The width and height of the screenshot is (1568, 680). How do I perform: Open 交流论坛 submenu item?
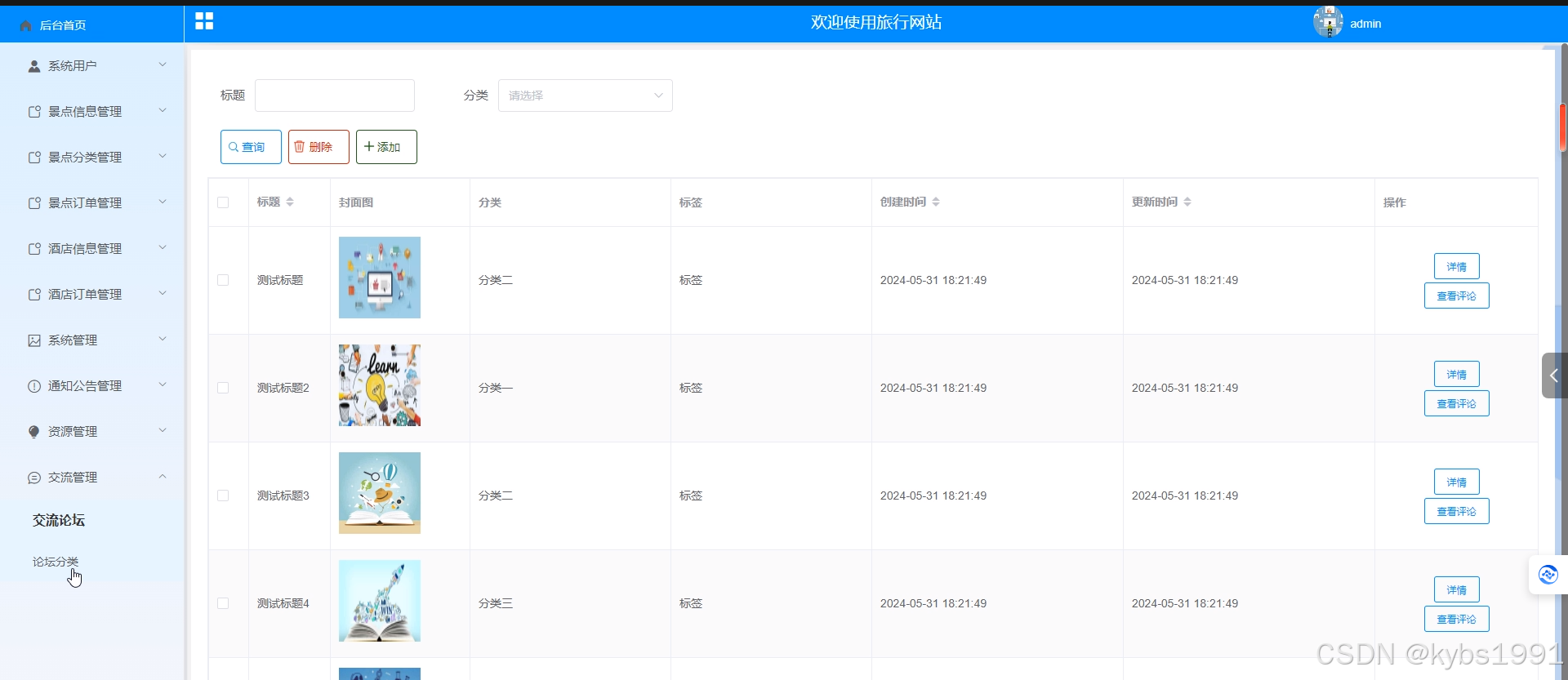pyautogui.click(x=59, y=520)
